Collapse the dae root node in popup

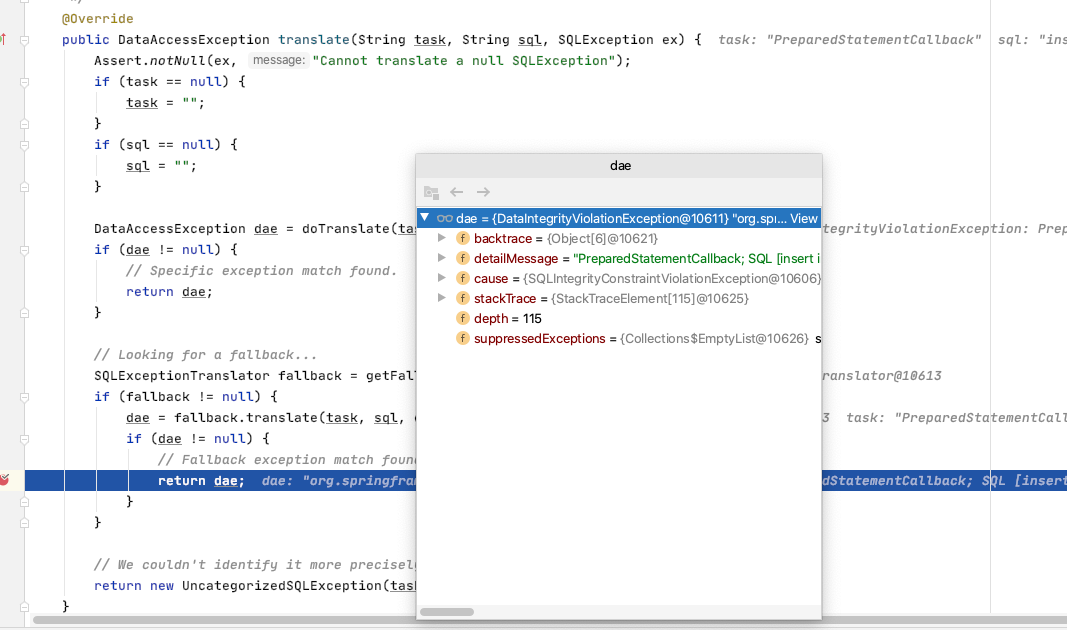(425, 218)
